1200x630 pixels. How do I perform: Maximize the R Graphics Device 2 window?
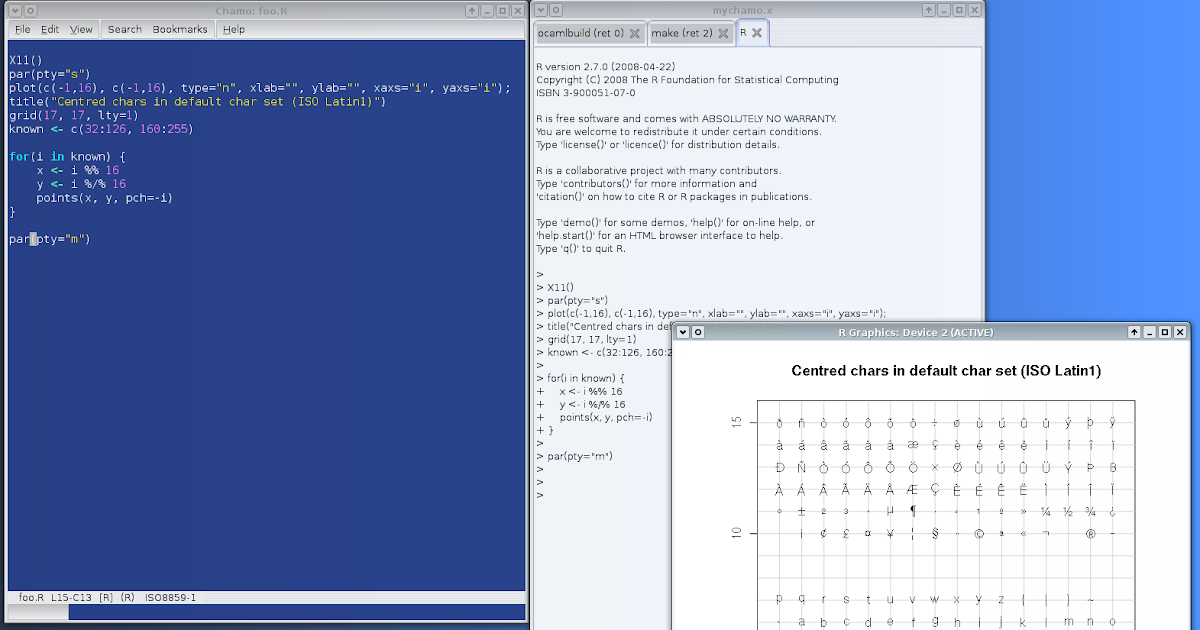[x=1165, y=332]
